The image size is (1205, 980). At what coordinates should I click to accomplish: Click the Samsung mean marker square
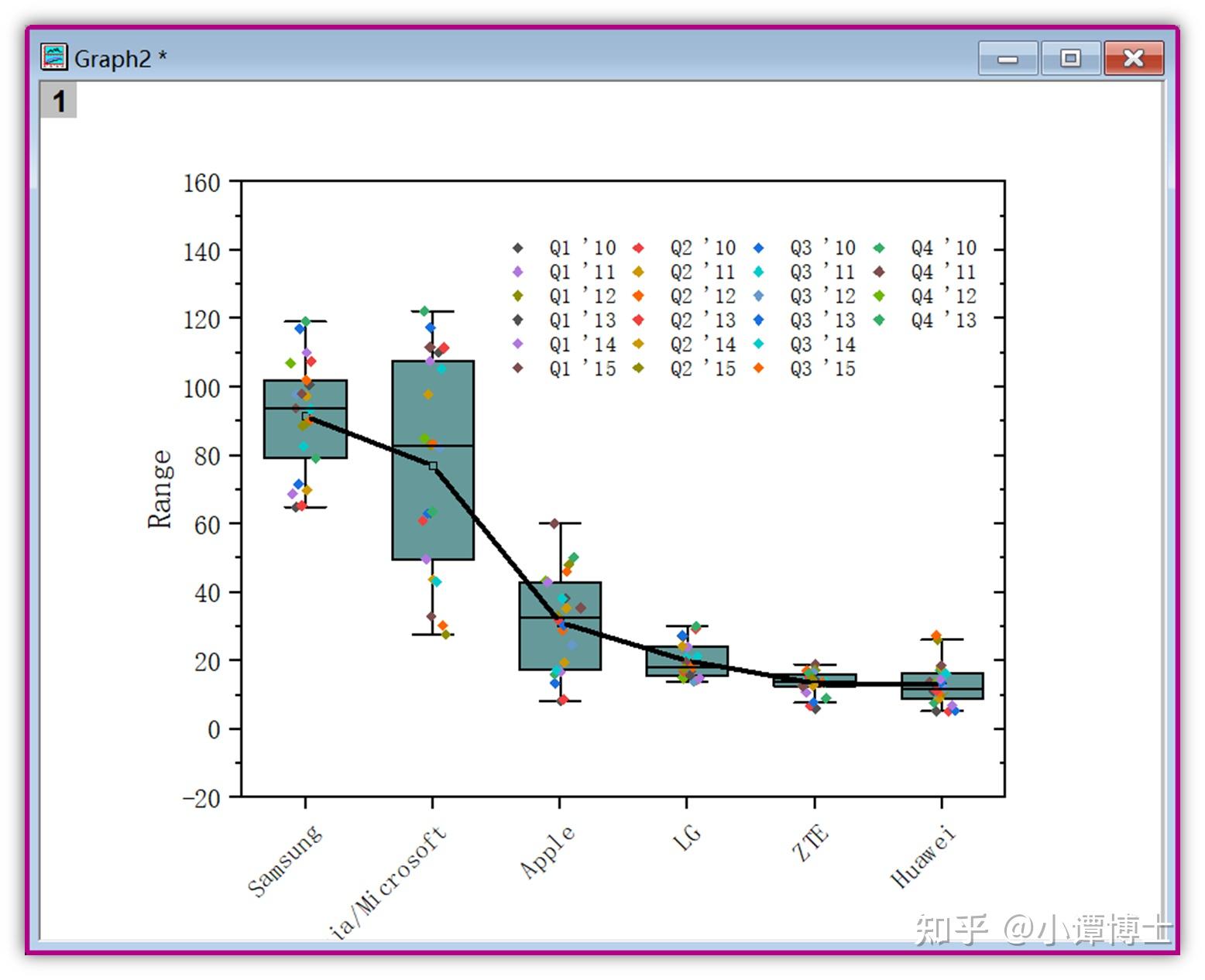[x=306, y=416]
